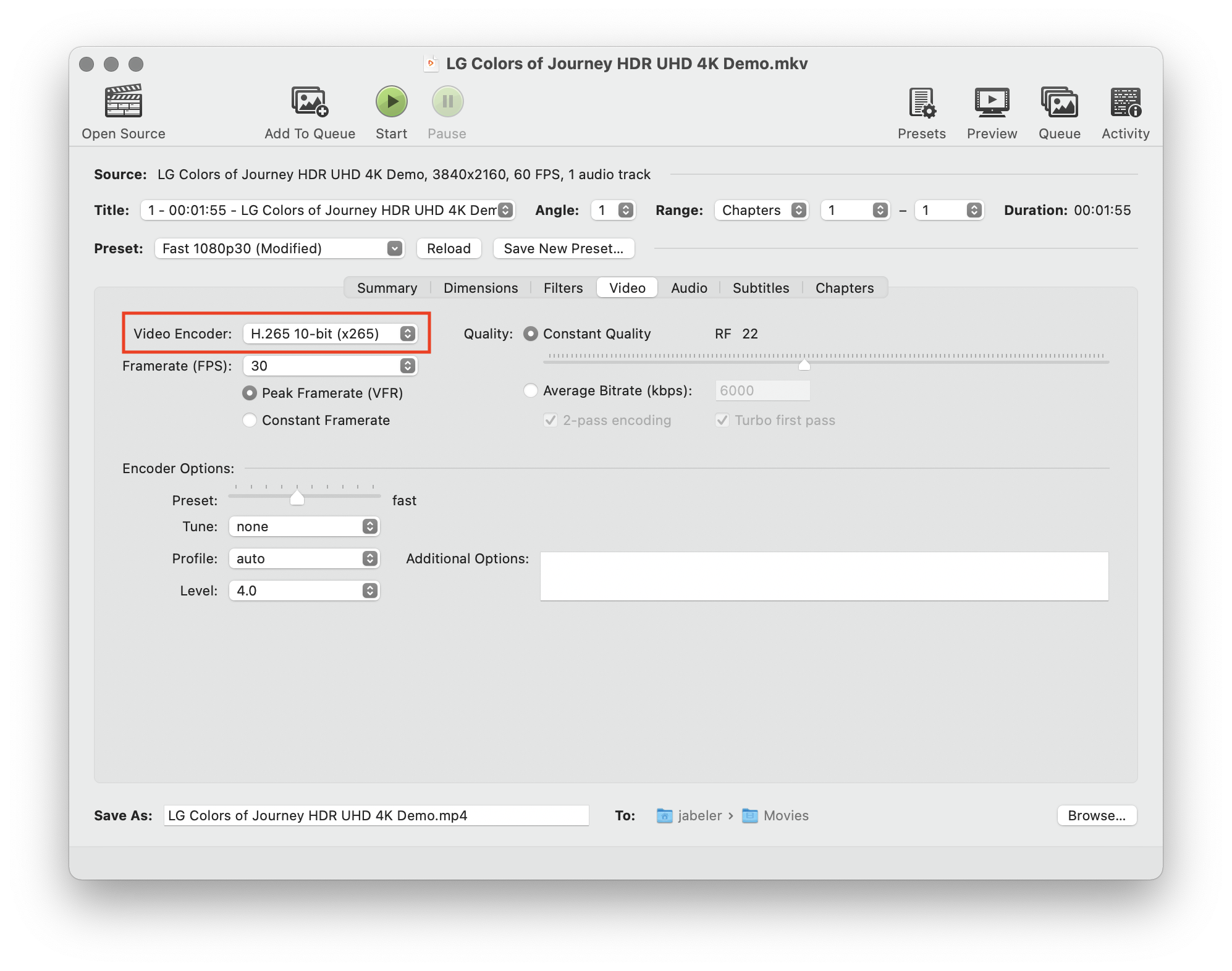Image resolution: width=1232 pixels, height=971 pixels.
Task: Open the Activity log icon
Action: pyautogui.click(x=1125, y=103)
